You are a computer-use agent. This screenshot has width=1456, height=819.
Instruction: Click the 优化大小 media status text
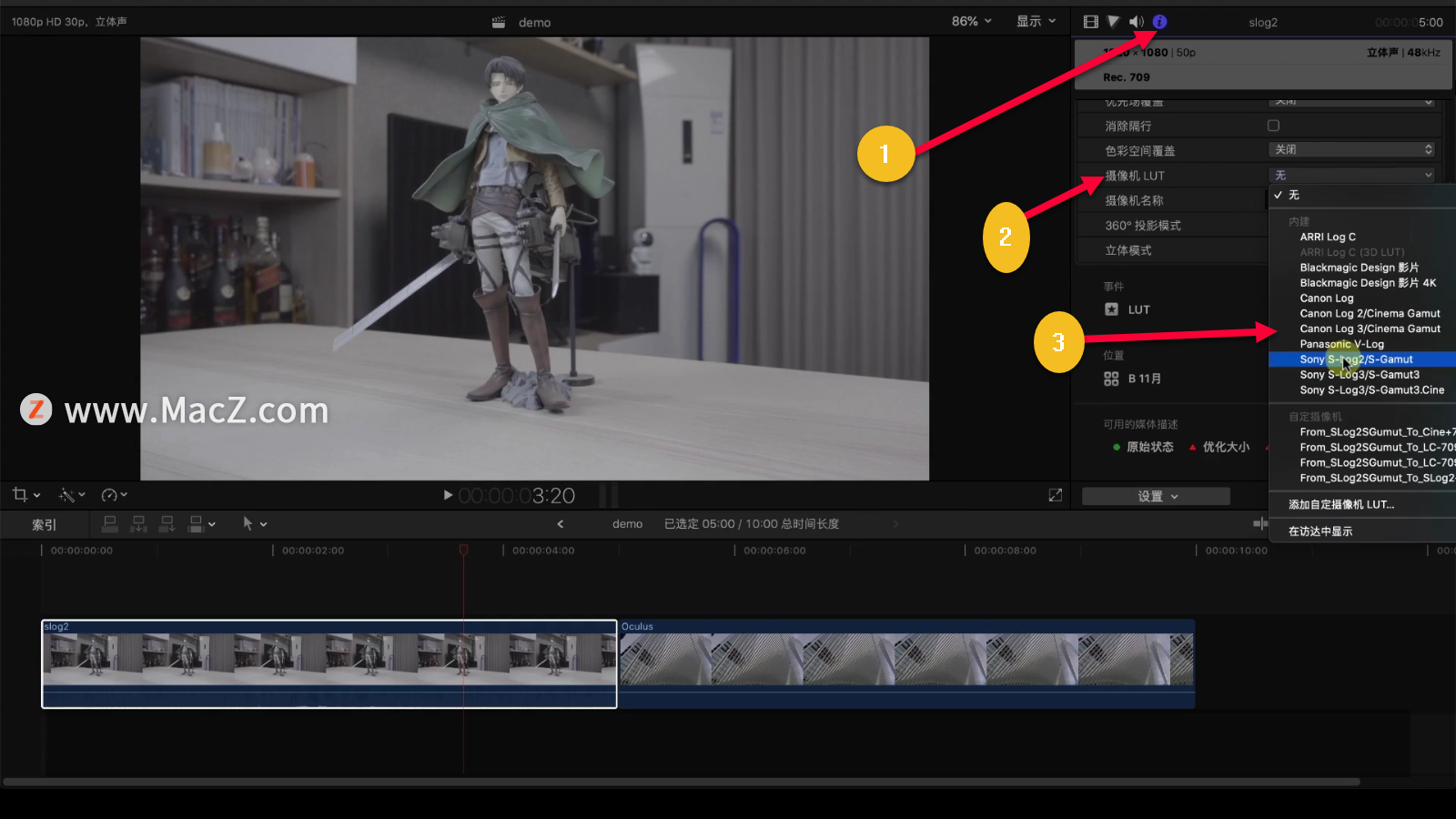[1226, 447]
